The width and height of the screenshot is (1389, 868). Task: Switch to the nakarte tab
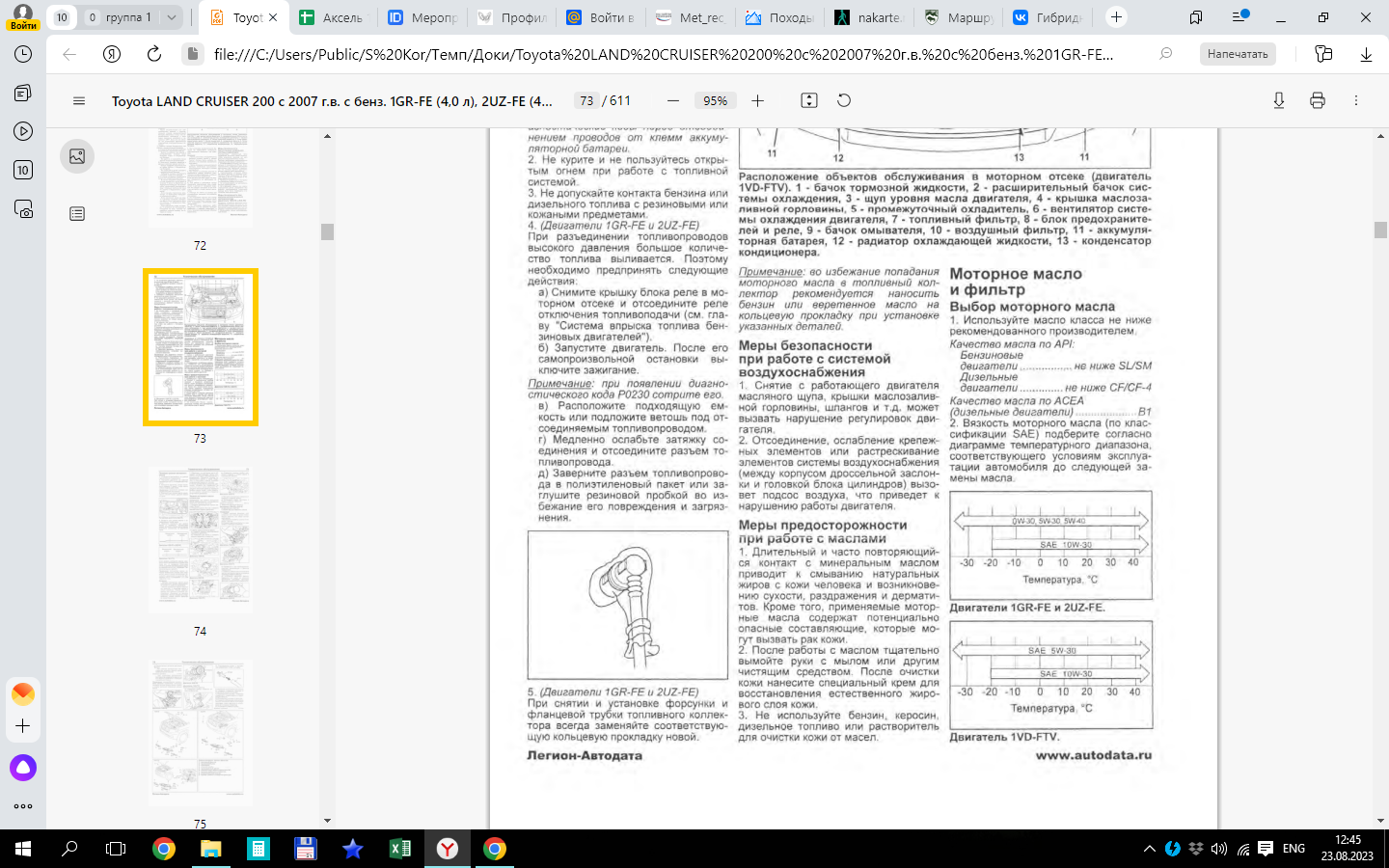click(x=868, y=17)
